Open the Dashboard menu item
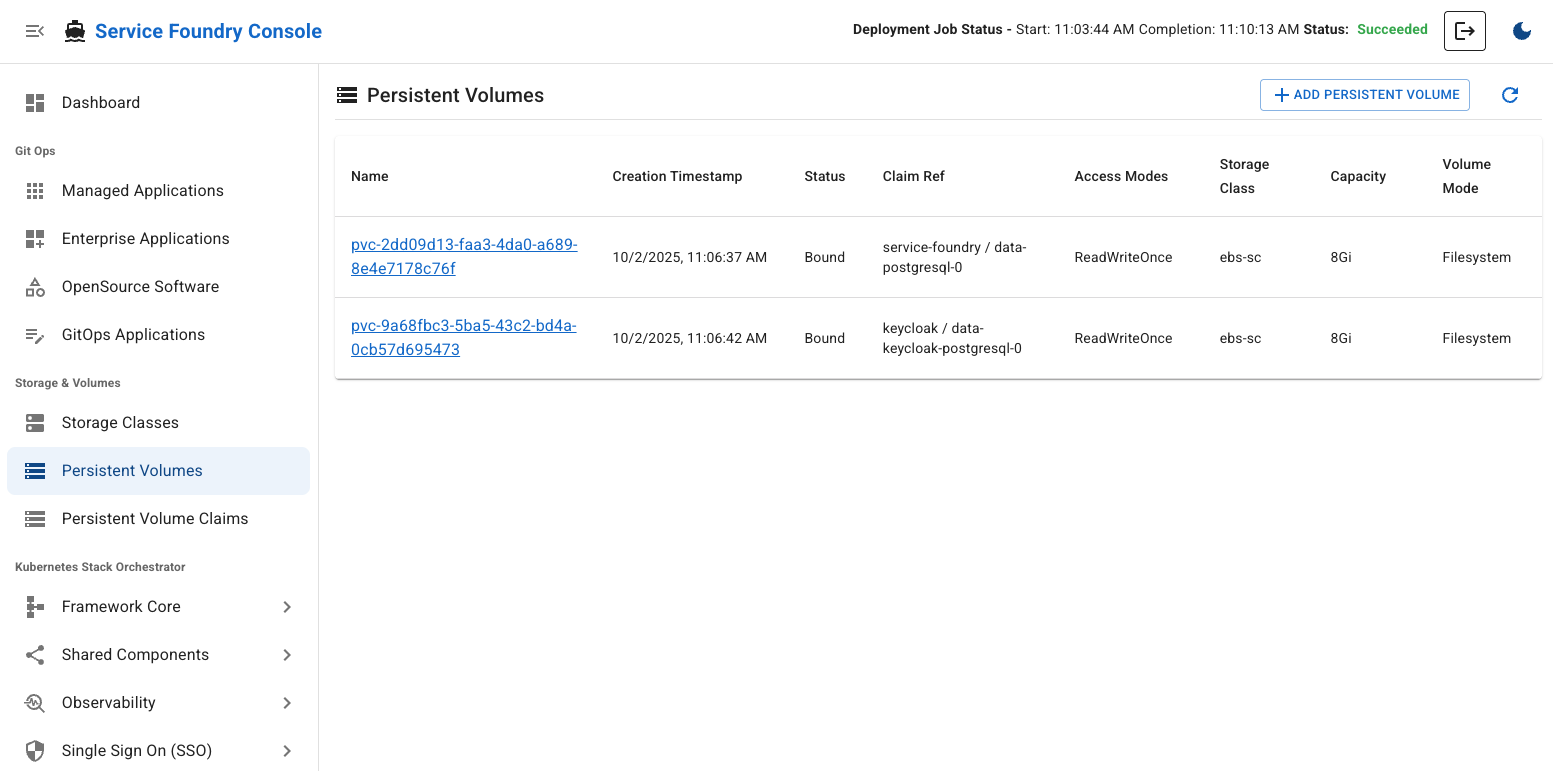The image size is (1553, 771). tap(101, 102)
